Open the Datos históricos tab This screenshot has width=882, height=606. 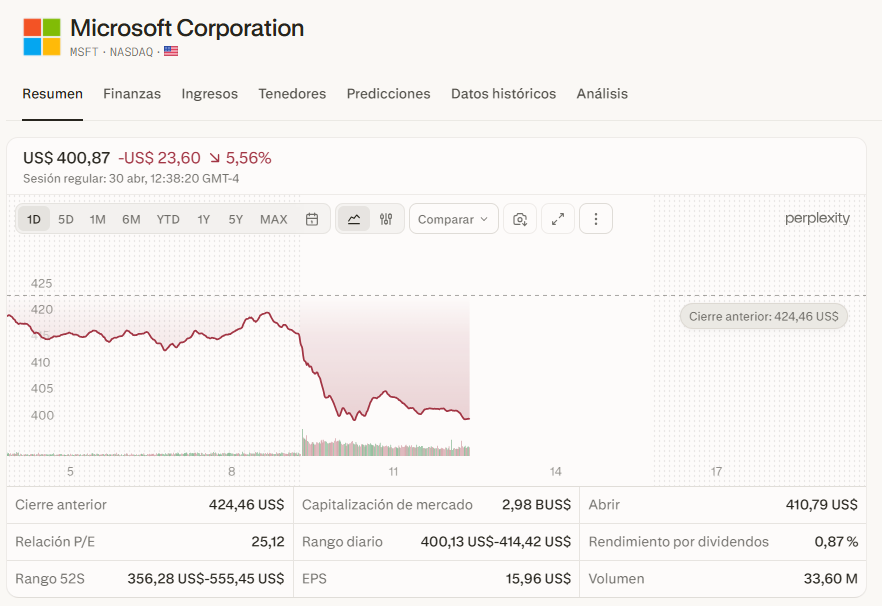coord(503,94)
